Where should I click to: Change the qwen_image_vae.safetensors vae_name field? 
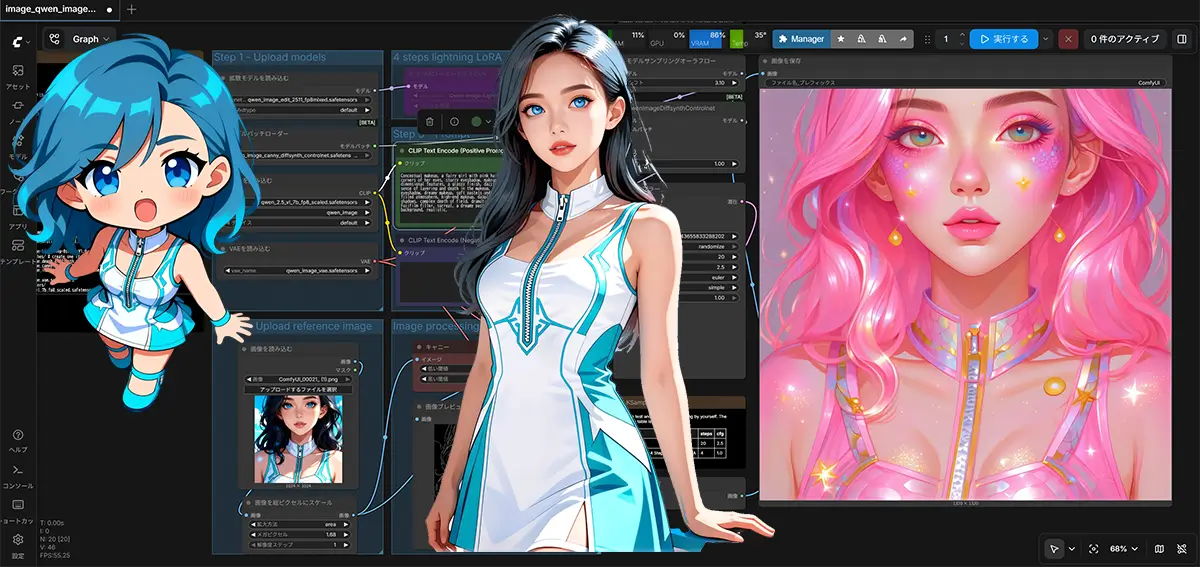[298, 269]
